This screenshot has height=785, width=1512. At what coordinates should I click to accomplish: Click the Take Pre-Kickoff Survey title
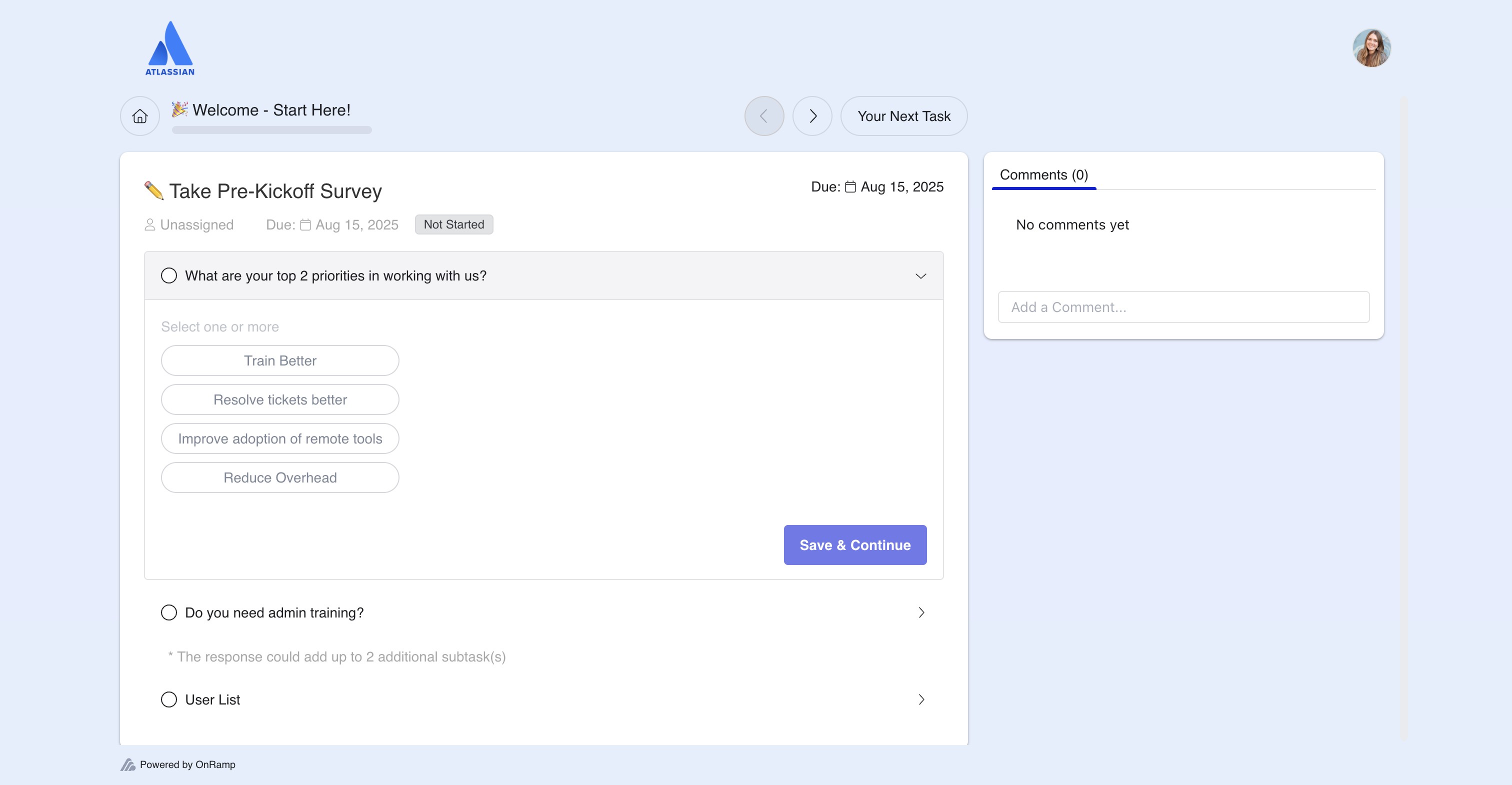[275, 191]
